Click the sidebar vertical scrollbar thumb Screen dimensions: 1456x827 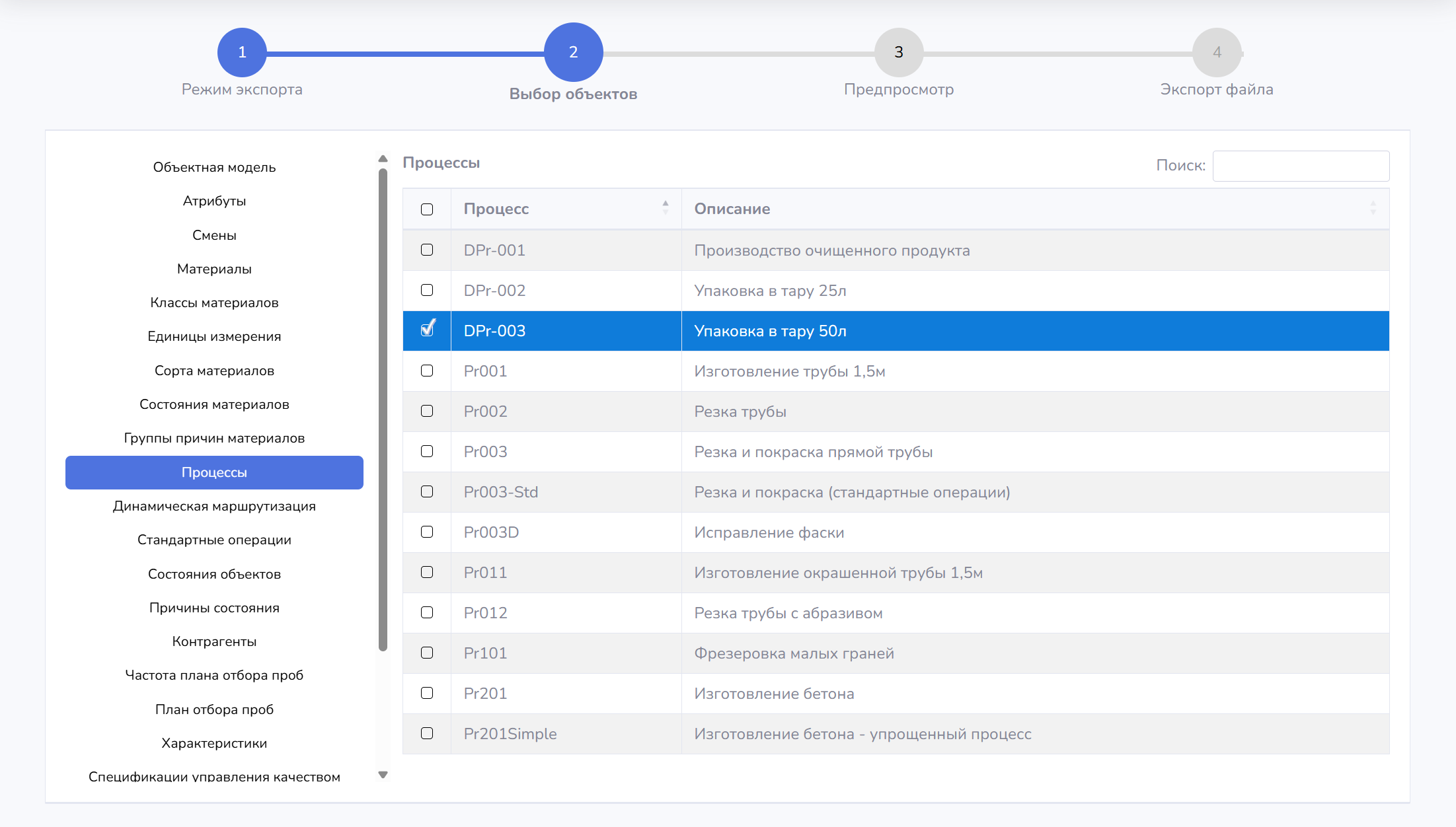(x=383, y=410)
